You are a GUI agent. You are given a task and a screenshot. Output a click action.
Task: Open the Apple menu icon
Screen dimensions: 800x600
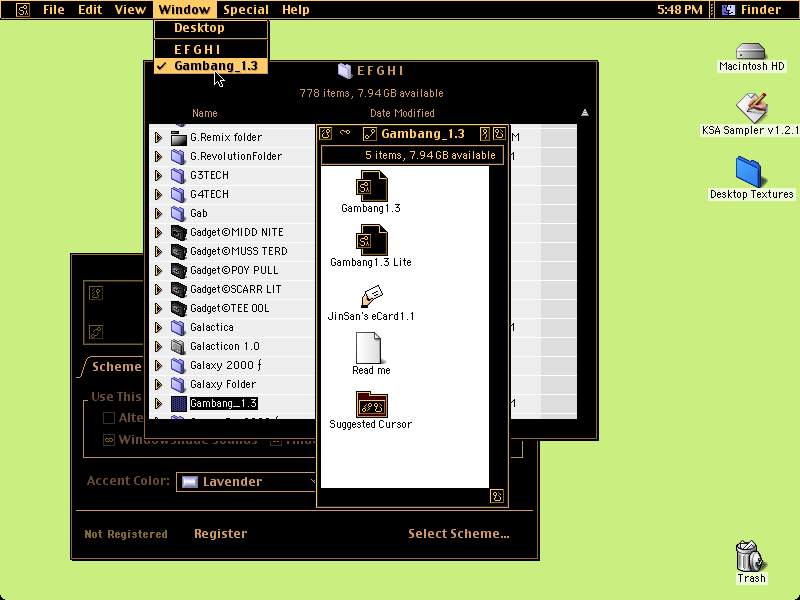click(x=23, y=10)
